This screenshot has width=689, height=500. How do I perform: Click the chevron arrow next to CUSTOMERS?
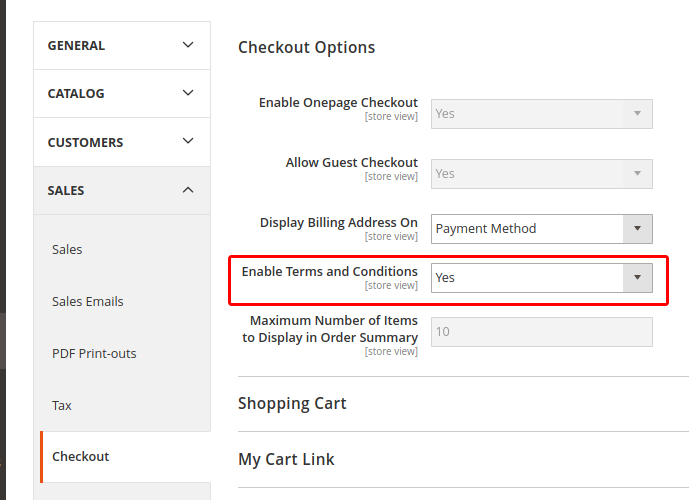(188, 142)
